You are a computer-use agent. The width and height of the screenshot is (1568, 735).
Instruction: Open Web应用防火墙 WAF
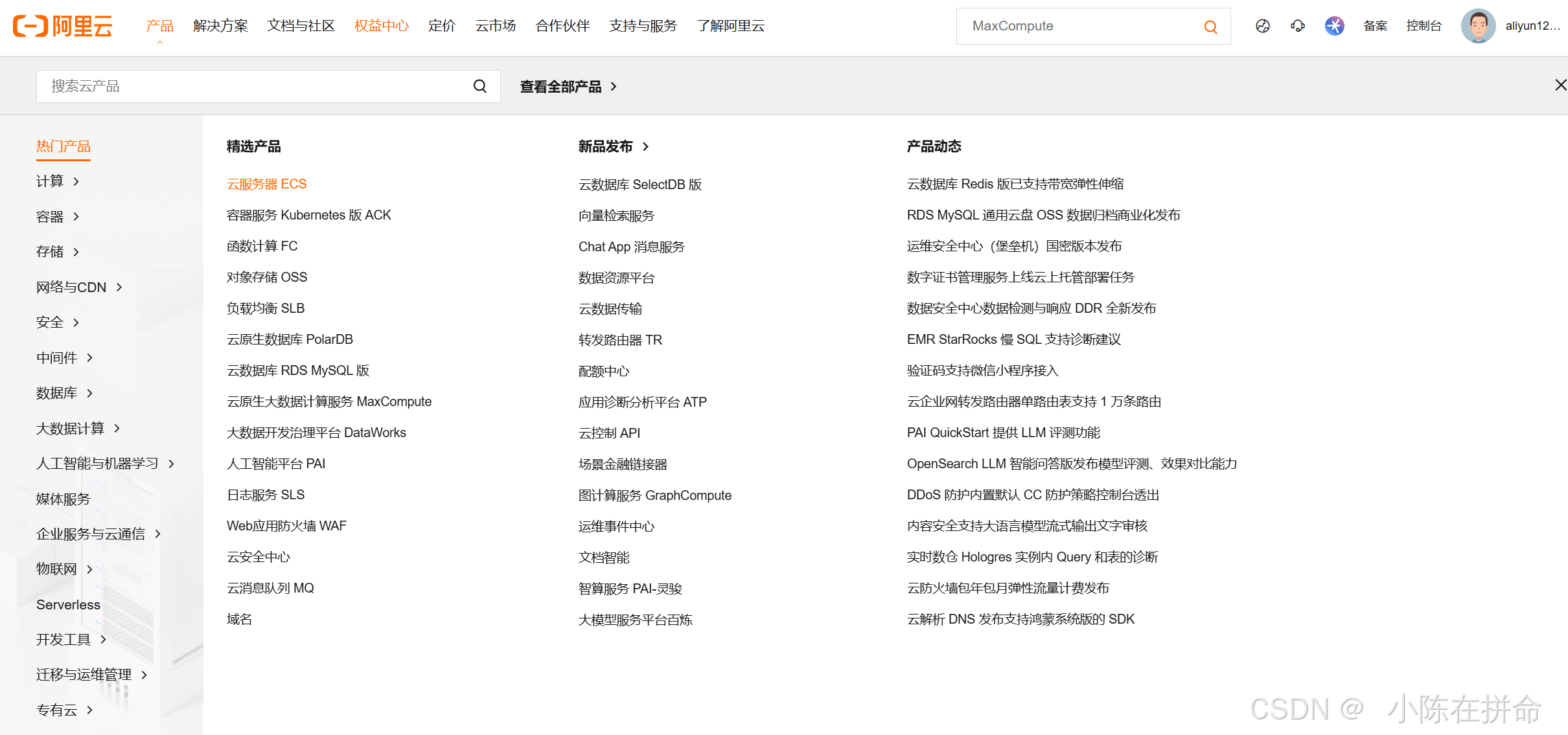coord(286,526)
